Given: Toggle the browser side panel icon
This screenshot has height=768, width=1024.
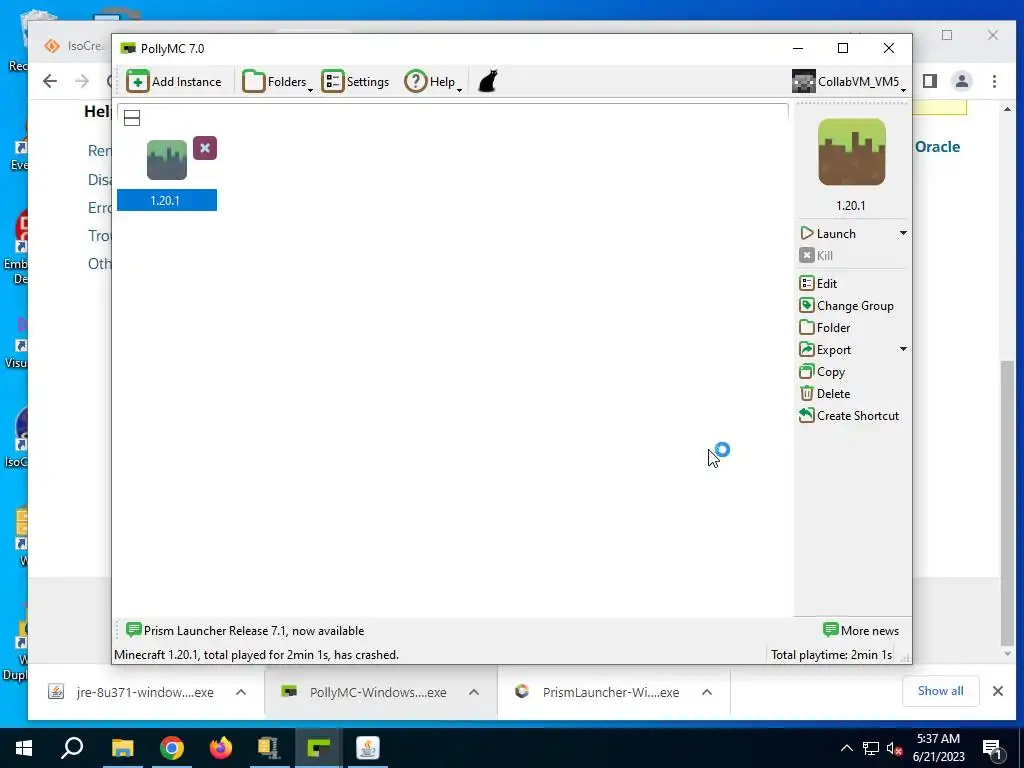Looking at the screenshot, I should point(930,81).
